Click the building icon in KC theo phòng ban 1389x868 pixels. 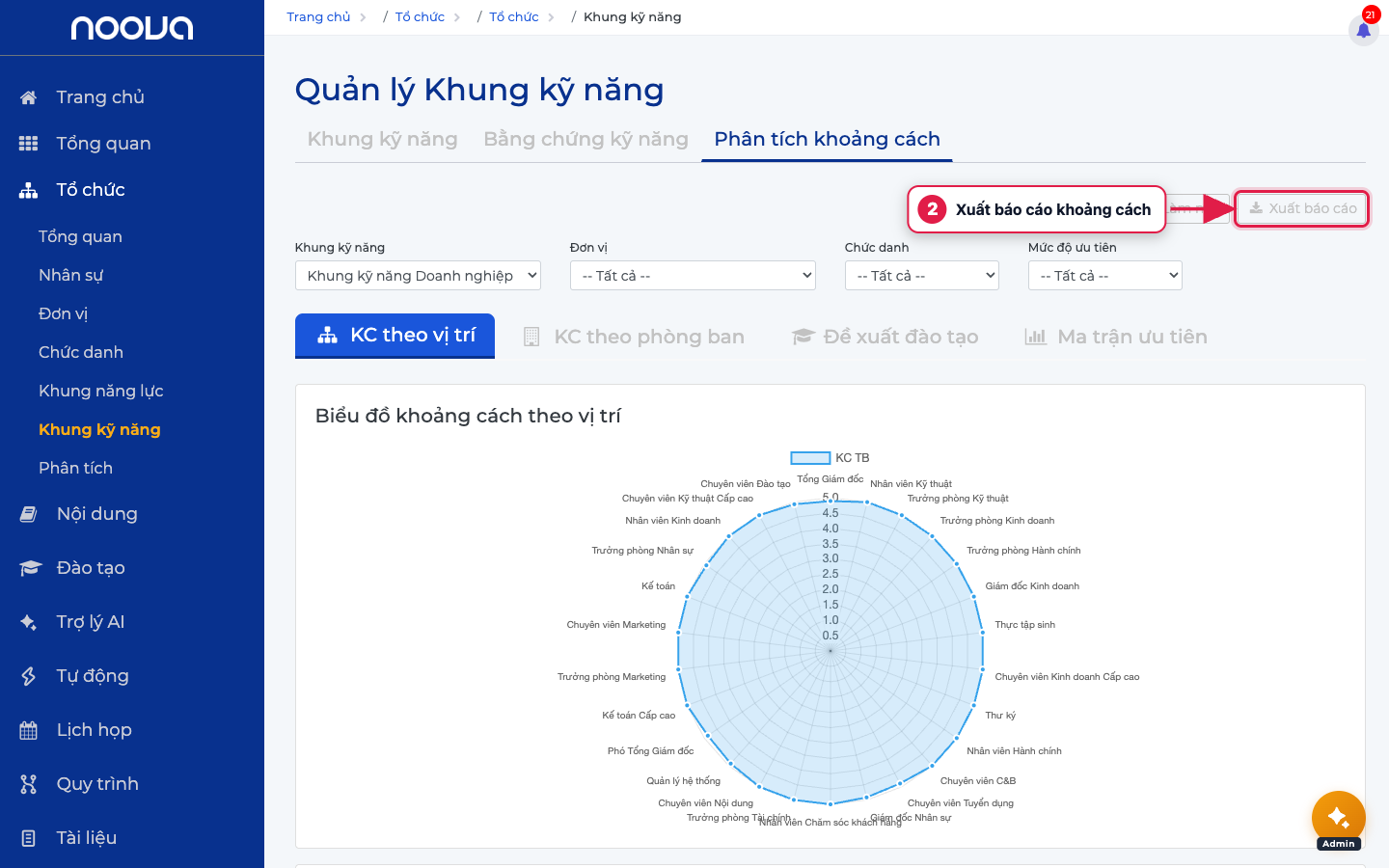(531, 337)
